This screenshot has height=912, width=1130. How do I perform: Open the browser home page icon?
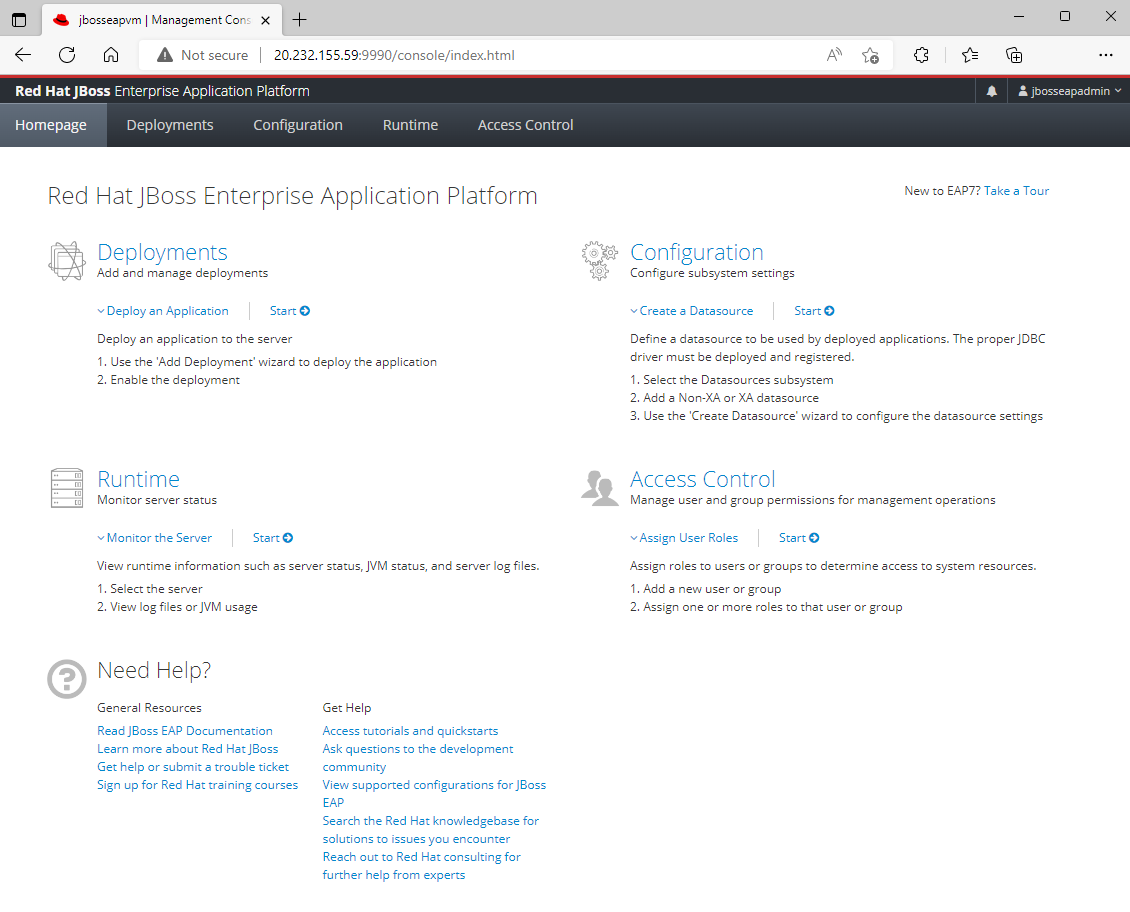pos(111,55)
